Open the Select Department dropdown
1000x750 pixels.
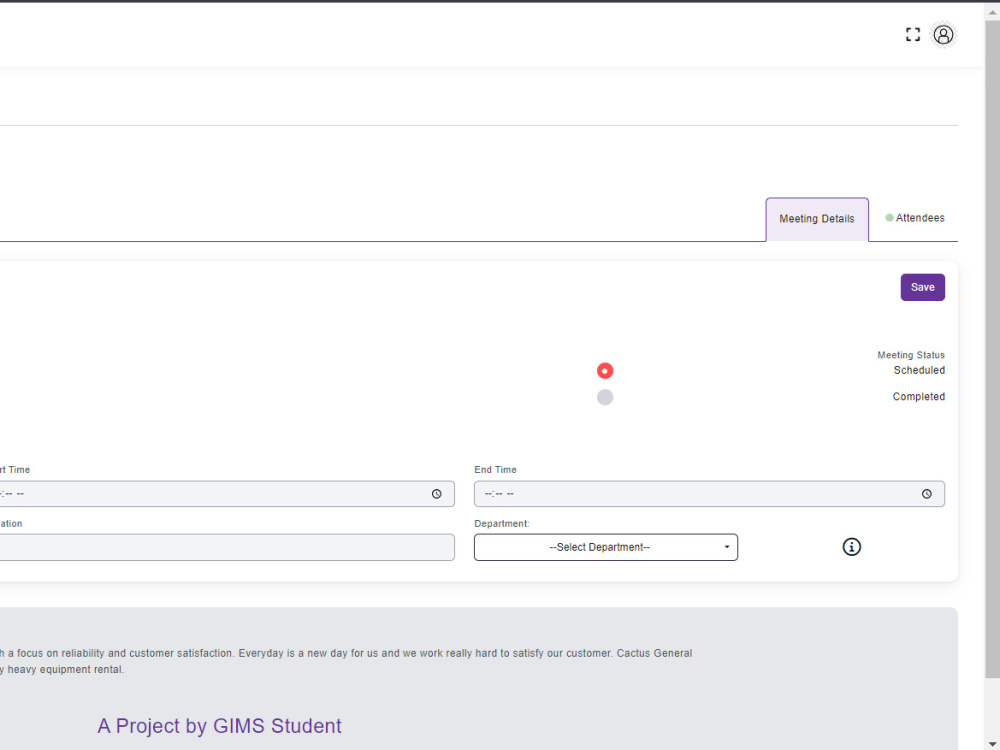pyautogui.click(x=606, y=547)
